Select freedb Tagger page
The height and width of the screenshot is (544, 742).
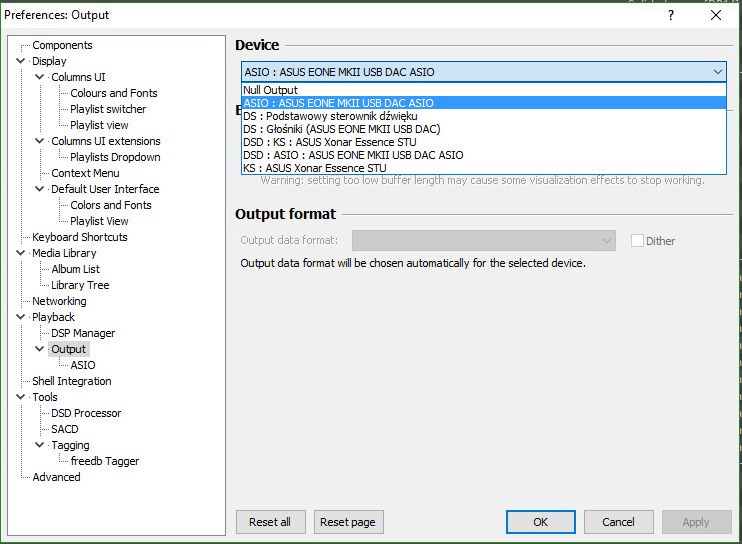105,461
